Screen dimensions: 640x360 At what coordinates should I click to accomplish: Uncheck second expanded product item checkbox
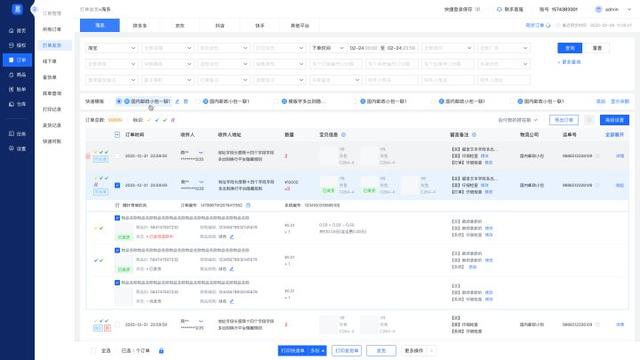[x=118, y=250]
